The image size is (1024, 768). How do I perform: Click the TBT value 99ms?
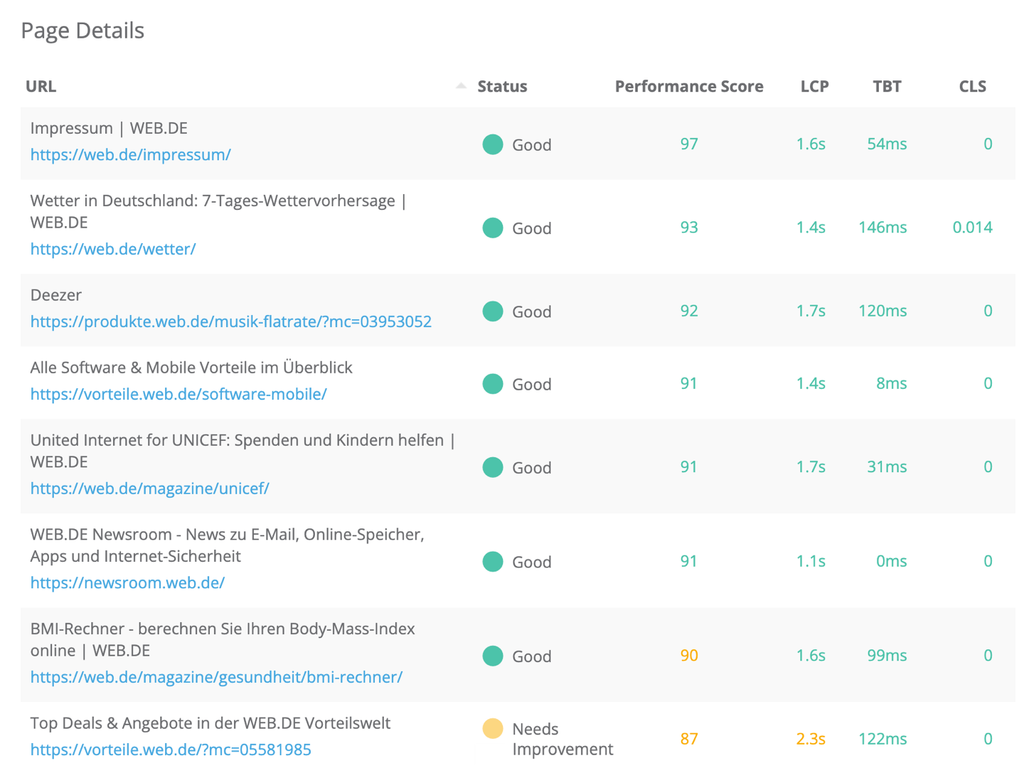click(887, 655)
